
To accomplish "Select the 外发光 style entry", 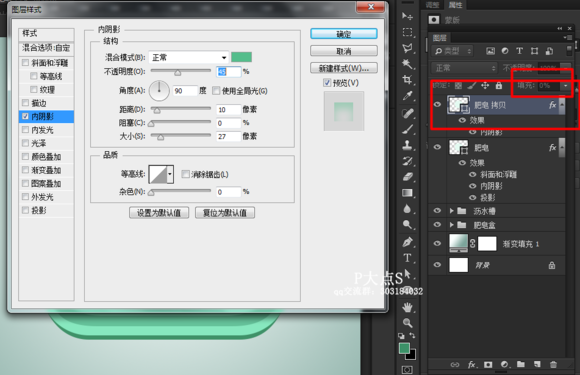I will 46,197.
